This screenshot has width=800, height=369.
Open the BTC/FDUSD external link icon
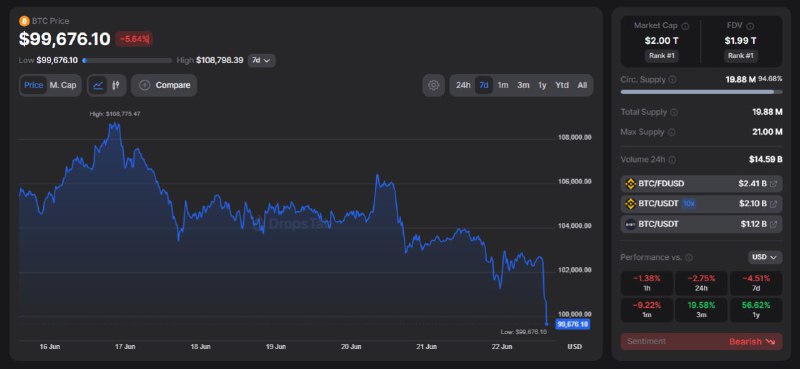coord(773,184)
